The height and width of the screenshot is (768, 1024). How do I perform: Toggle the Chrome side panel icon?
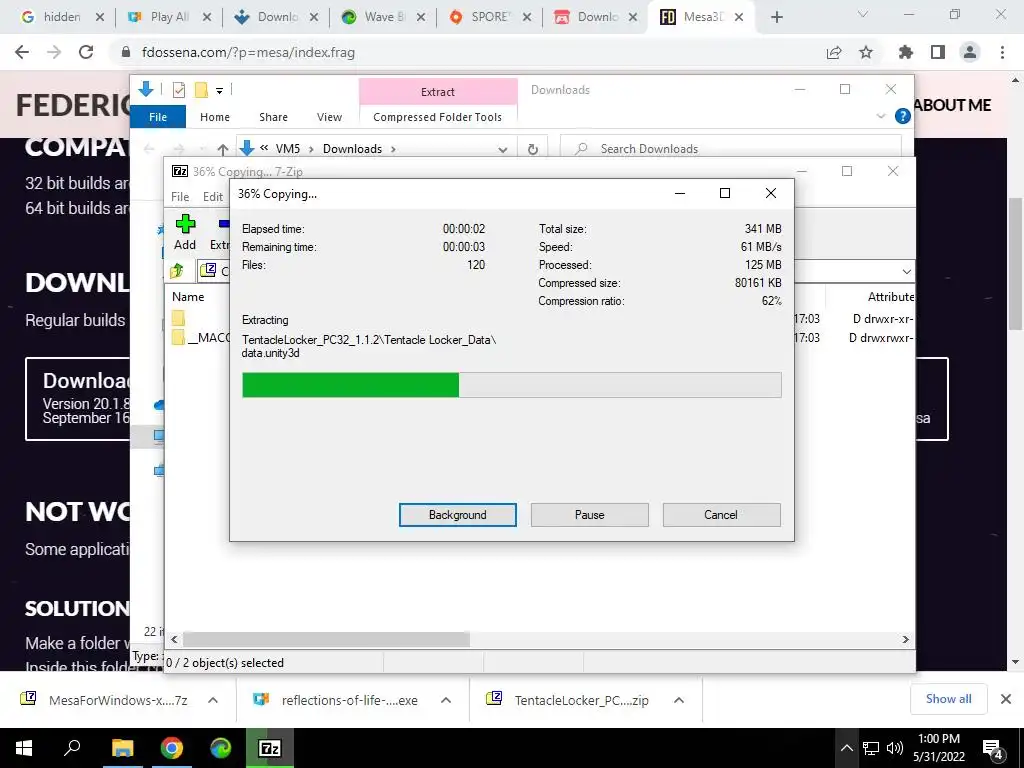938,52
